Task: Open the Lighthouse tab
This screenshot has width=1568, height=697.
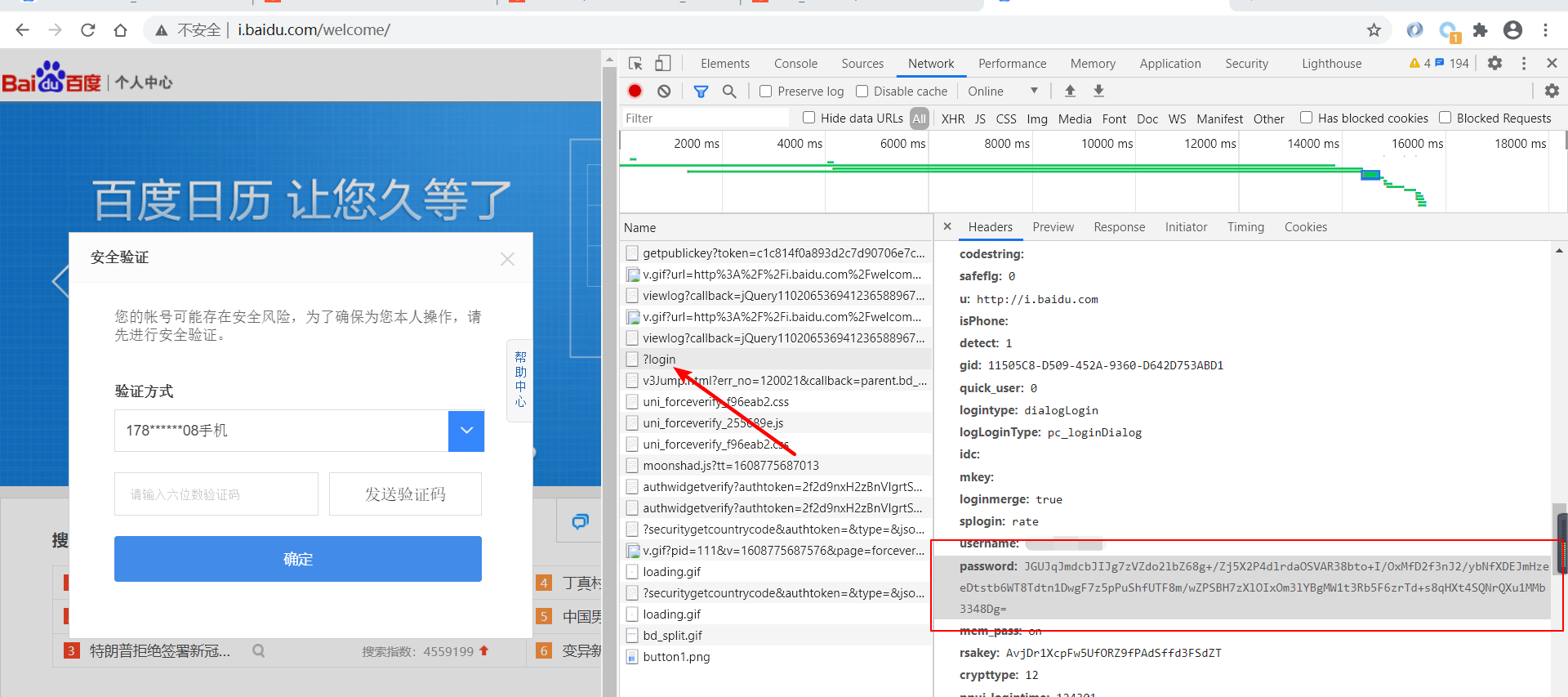Action: (1331, 64)
